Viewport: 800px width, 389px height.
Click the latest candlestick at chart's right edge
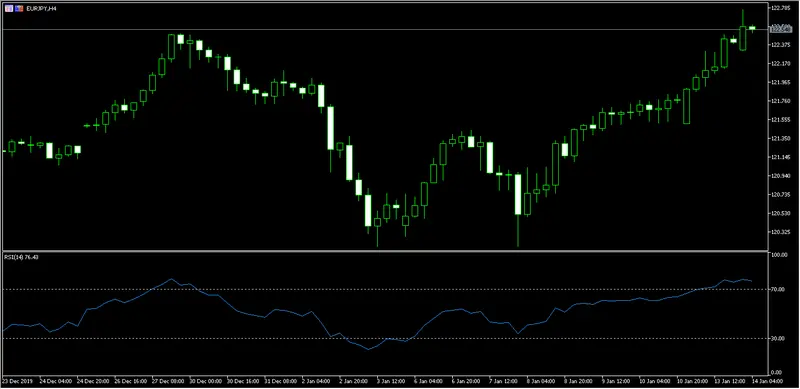(x=752, y=29)
